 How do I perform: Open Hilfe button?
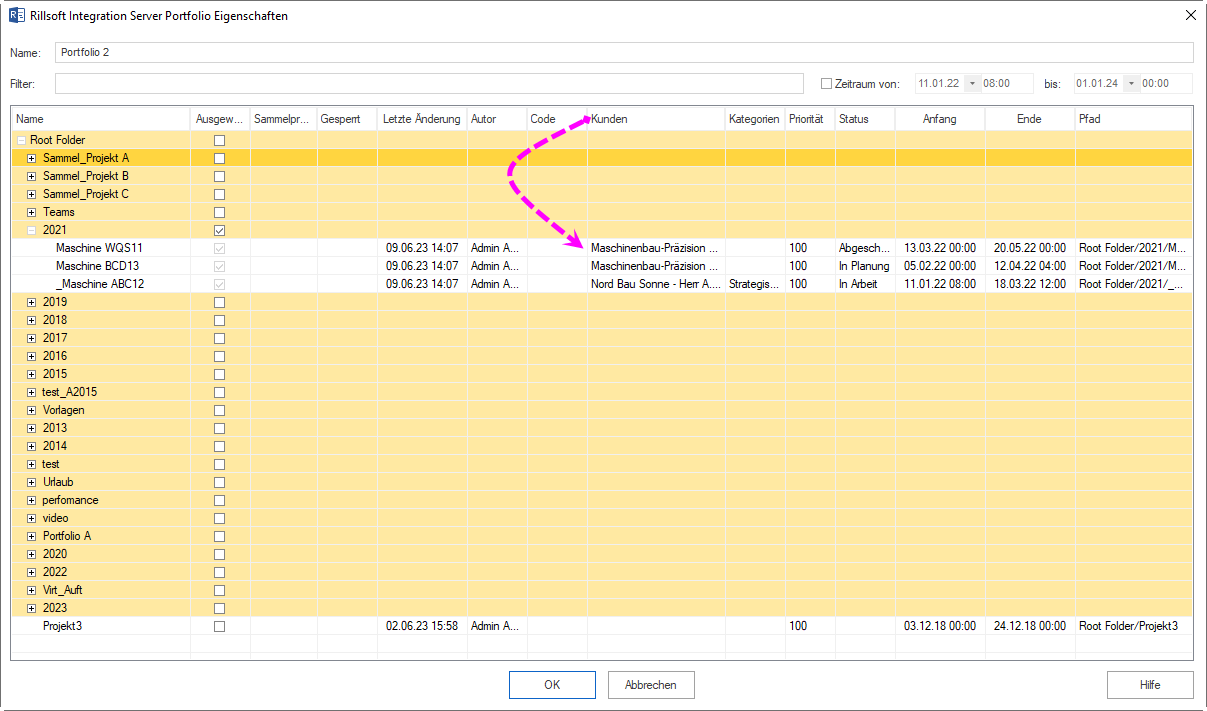click(x=1150, y=685)
